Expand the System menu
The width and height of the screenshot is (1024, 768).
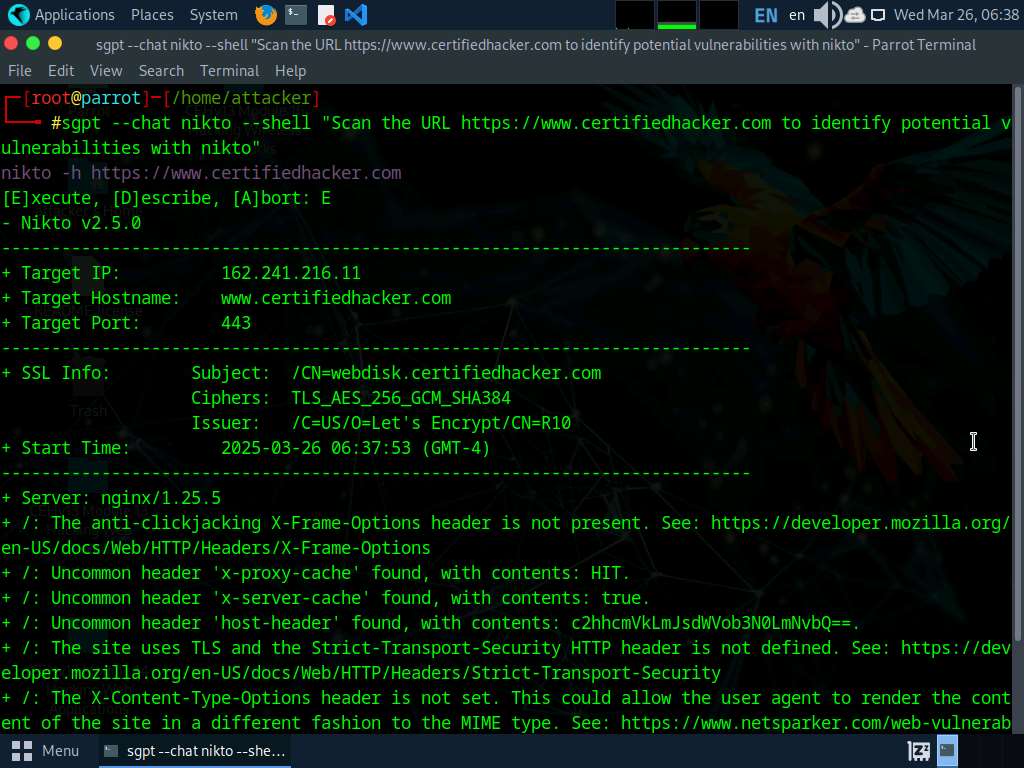pos(213,15)
